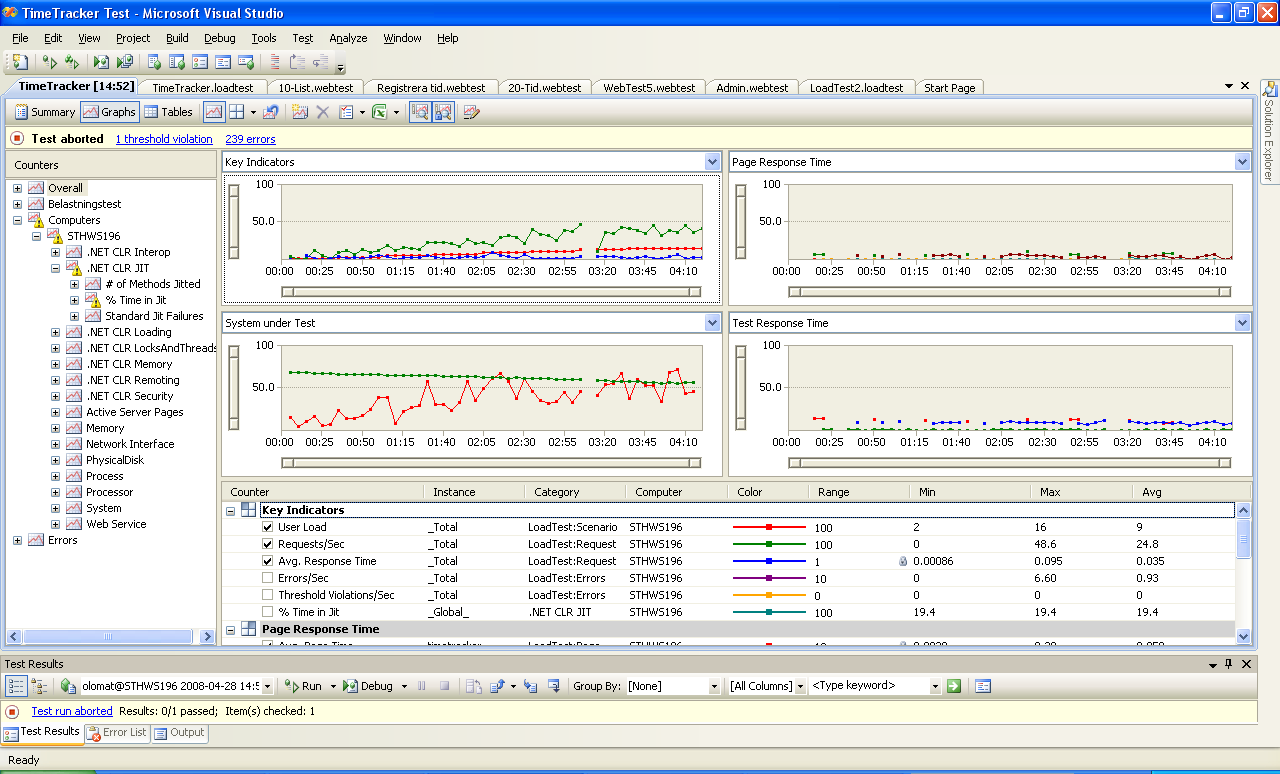Viewport: 1280px width, 774px height.
Task: Switch to the Tables view
Action: tap(169, 112)
